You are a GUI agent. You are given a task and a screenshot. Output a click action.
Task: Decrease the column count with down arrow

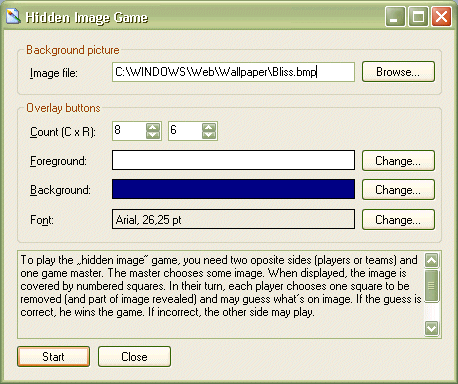(x=153, y=135)
